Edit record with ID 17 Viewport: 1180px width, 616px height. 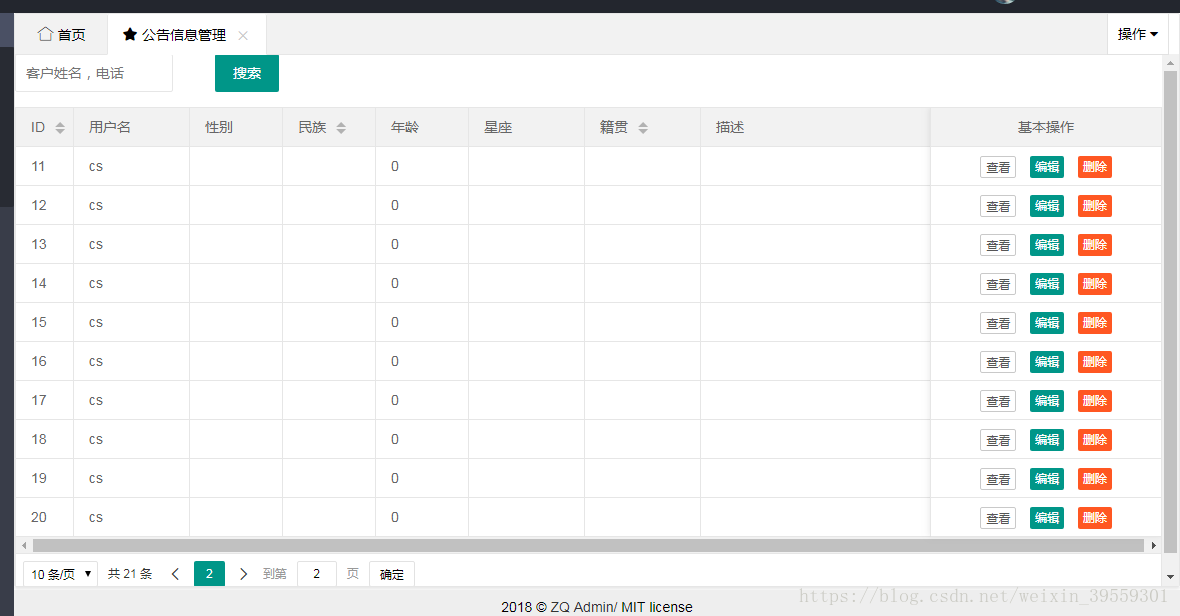point(1047,402)
